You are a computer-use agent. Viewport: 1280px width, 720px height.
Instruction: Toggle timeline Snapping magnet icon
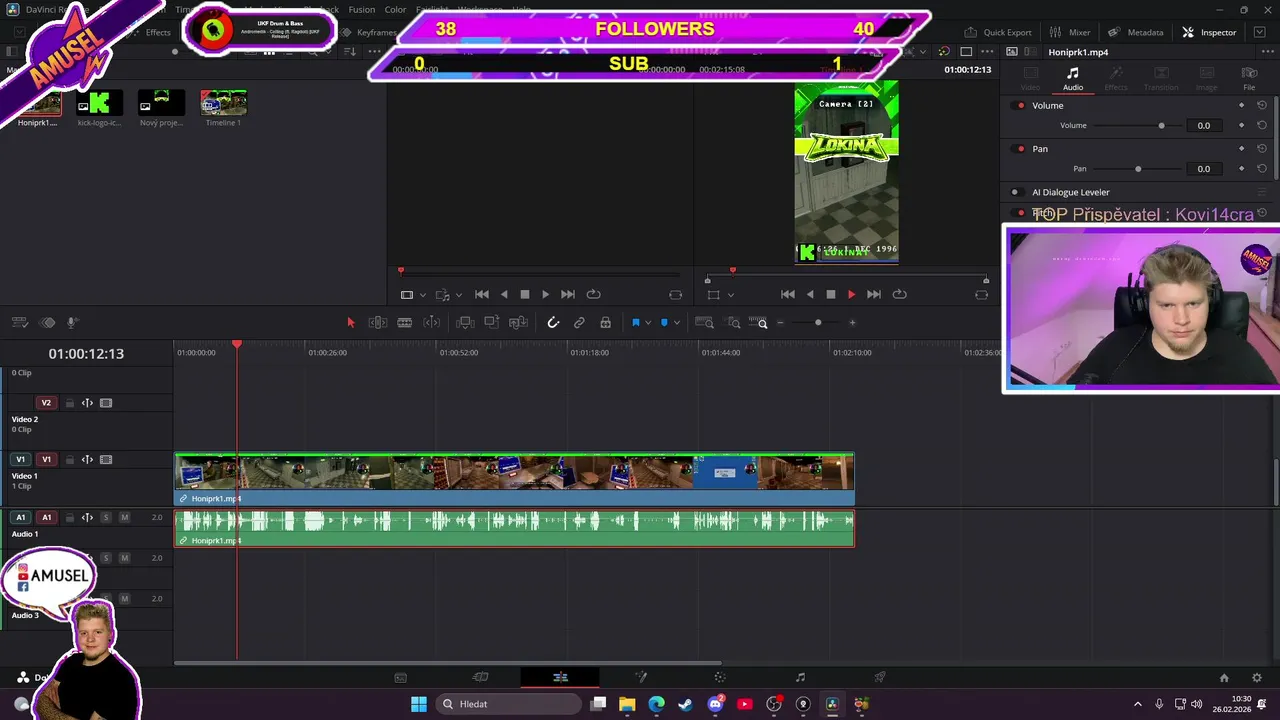[x=553, y=322]
